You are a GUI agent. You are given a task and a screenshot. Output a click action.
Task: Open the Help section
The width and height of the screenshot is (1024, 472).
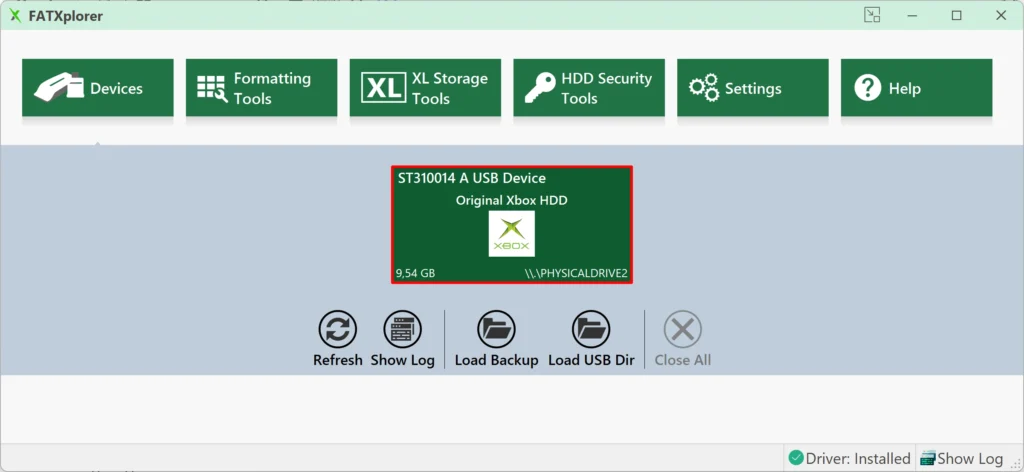pos(916,88)
